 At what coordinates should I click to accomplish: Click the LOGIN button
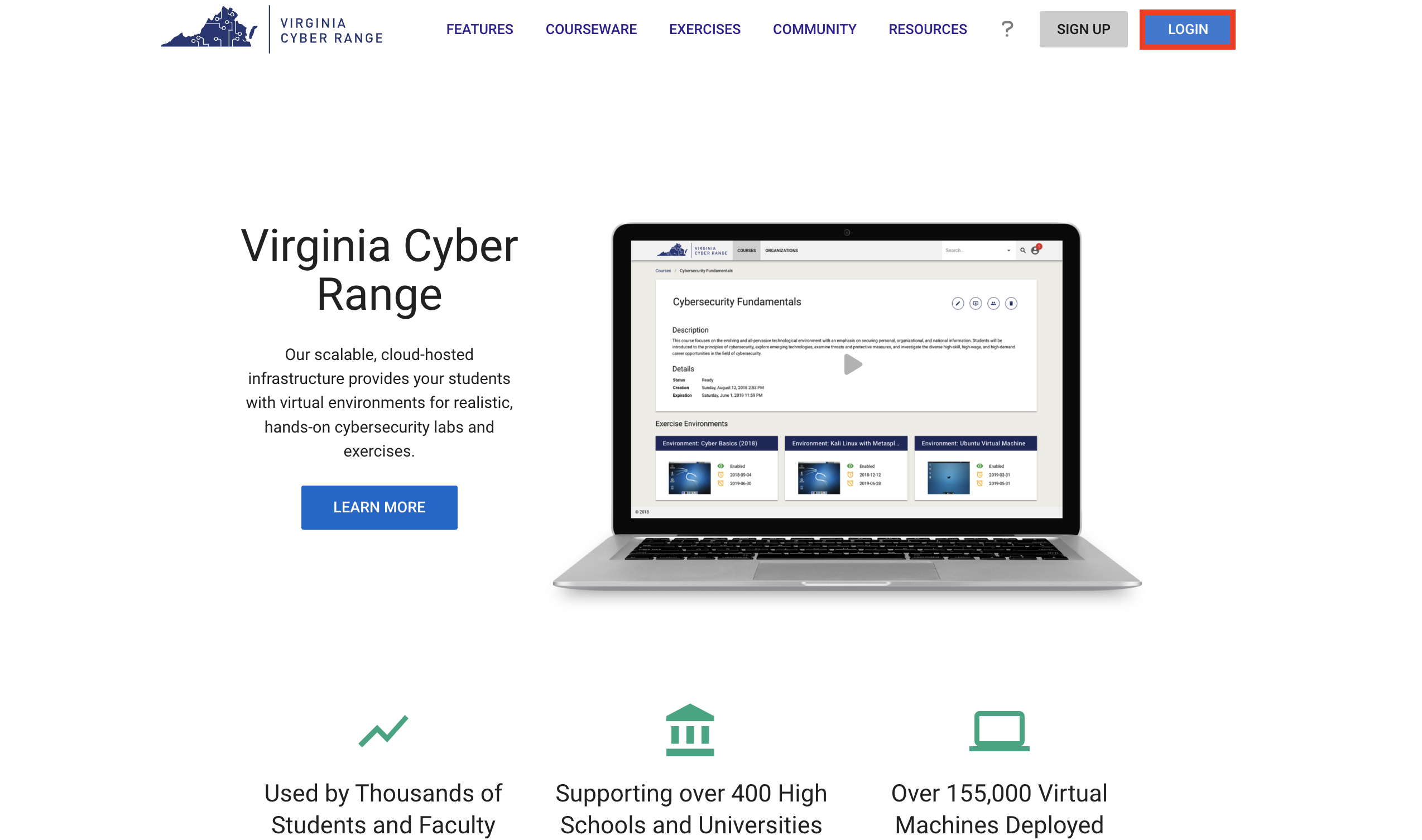[1187, 29]
